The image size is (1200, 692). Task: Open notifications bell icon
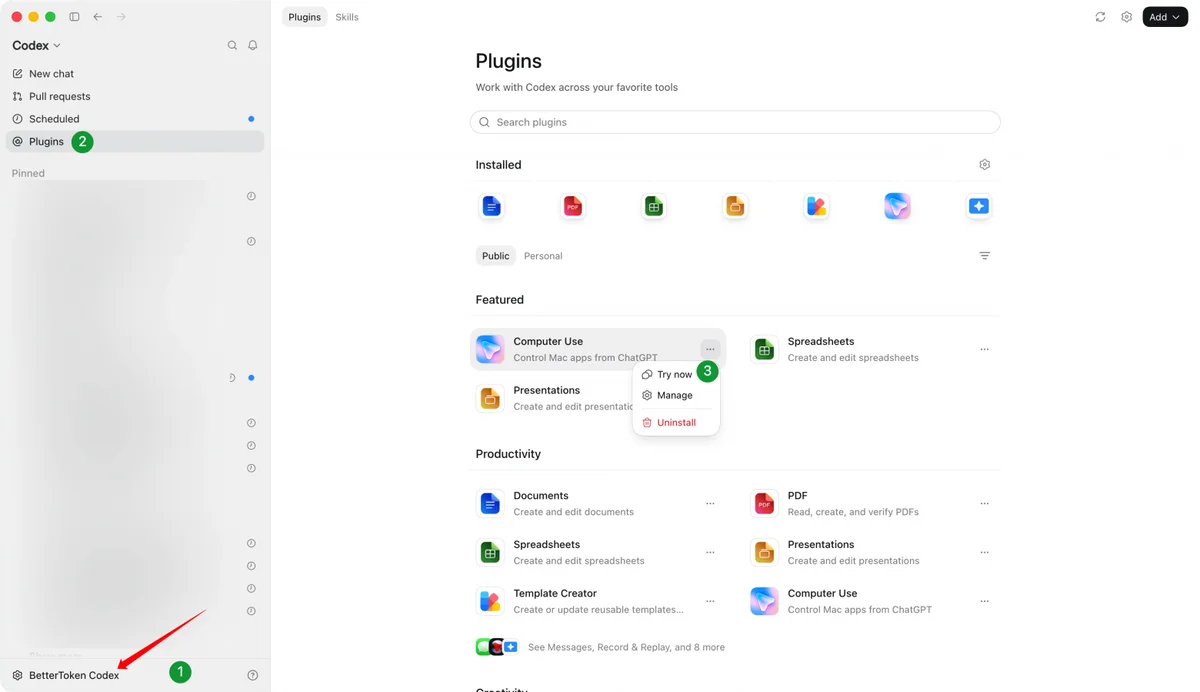pos(253,45)
